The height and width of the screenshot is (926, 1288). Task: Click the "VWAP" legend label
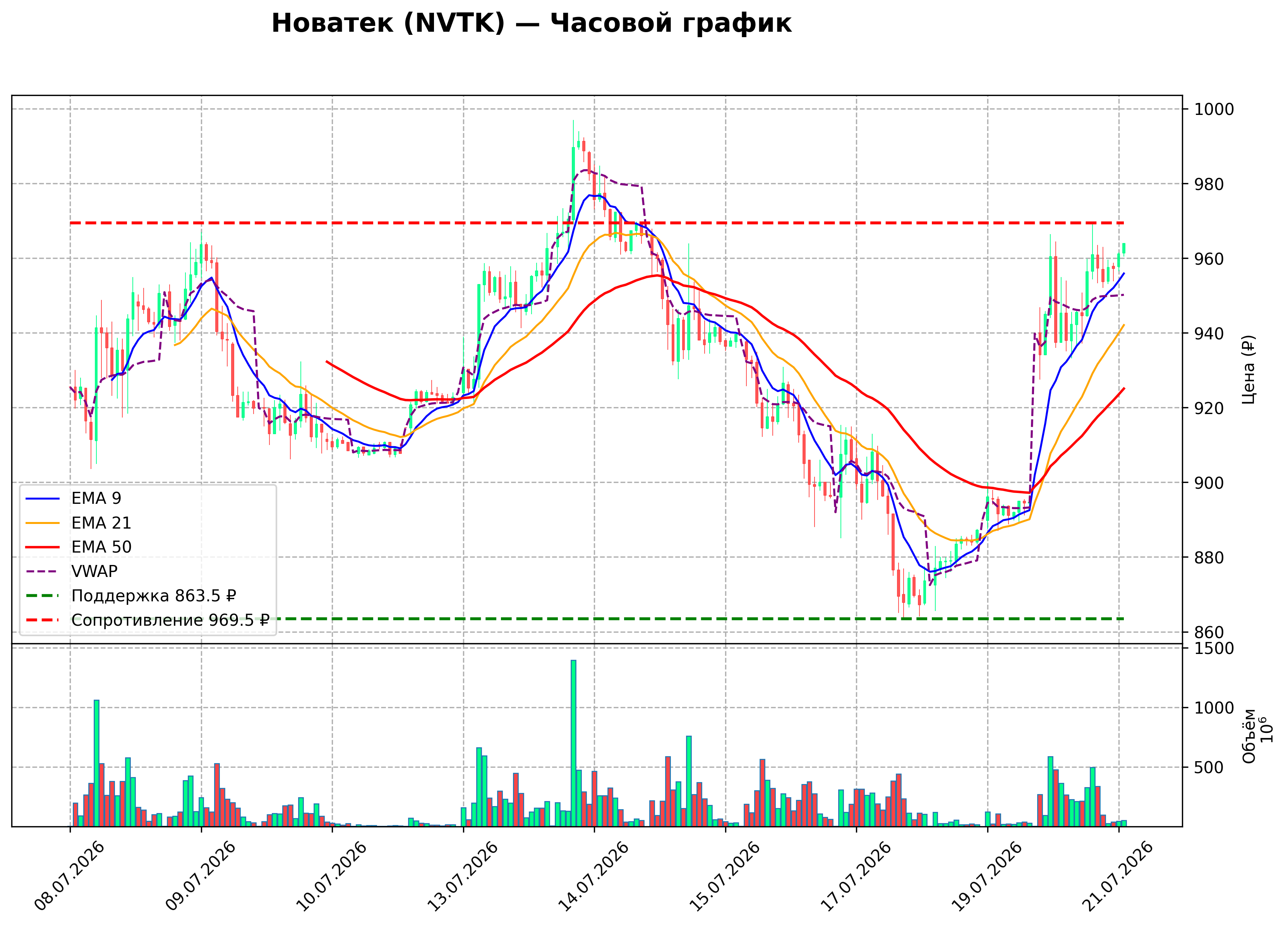94,572
